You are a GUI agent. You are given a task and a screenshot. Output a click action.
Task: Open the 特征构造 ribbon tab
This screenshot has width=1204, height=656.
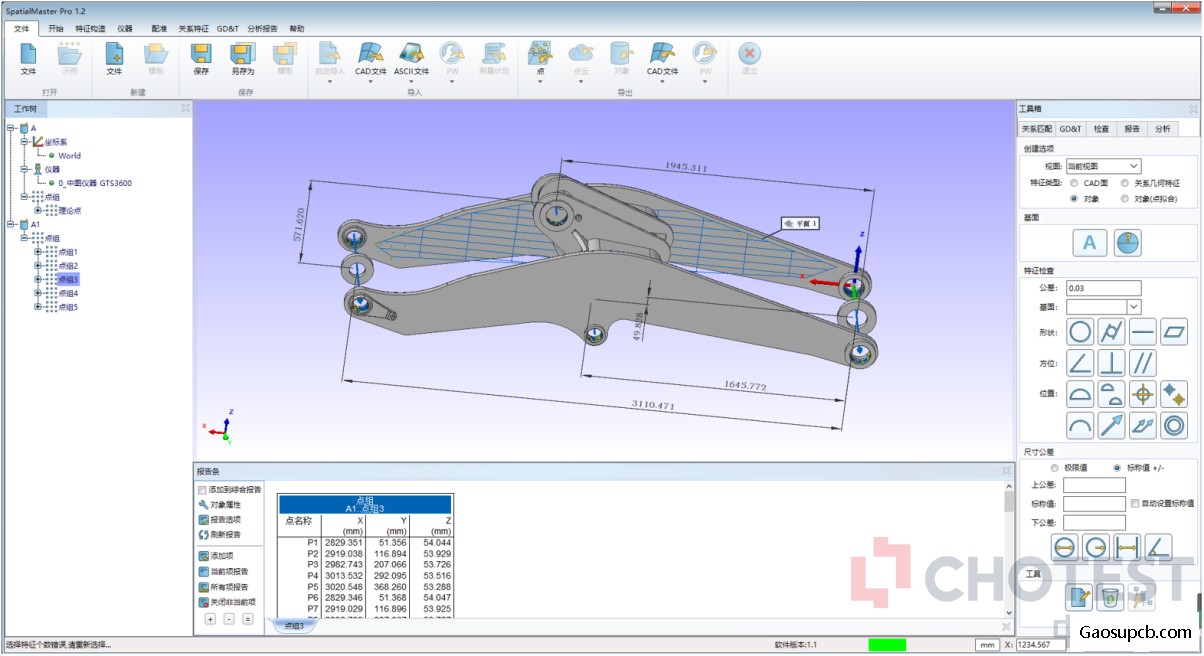(x=90, y=29)
